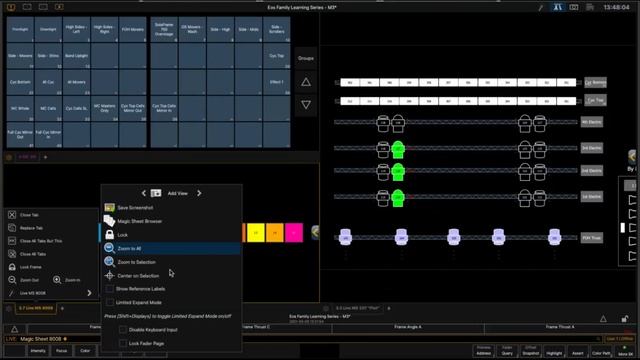Click the Color encoder button
This screenshot has height=360, width=640.
(x=85, y=351)
